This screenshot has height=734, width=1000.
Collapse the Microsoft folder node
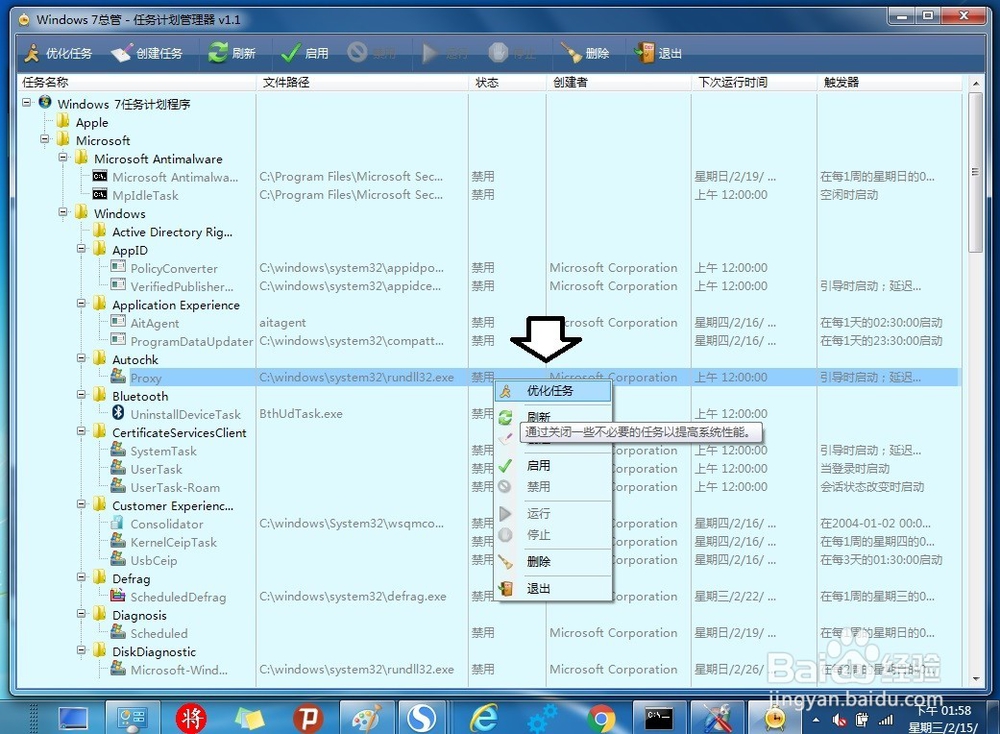coord(45,138)
